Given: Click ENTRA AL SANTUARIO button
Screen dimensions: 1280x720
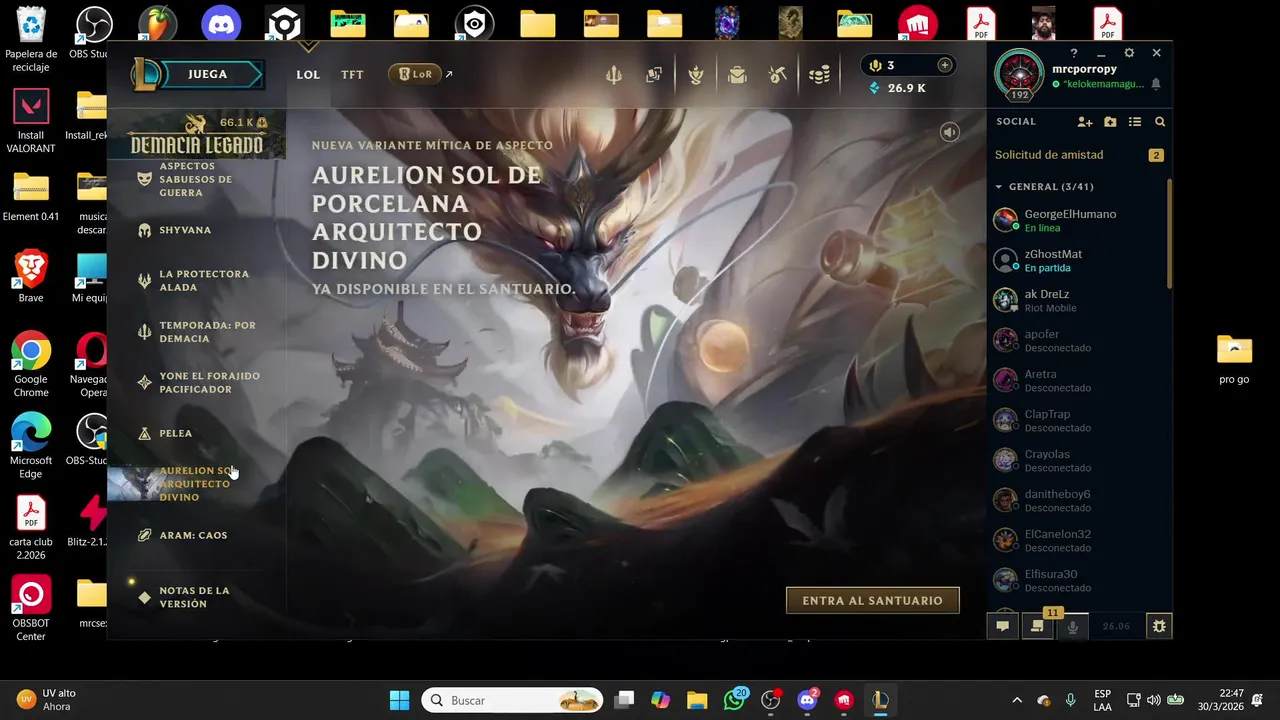Looking at the screenshot, I should click(x=872, y=600).
